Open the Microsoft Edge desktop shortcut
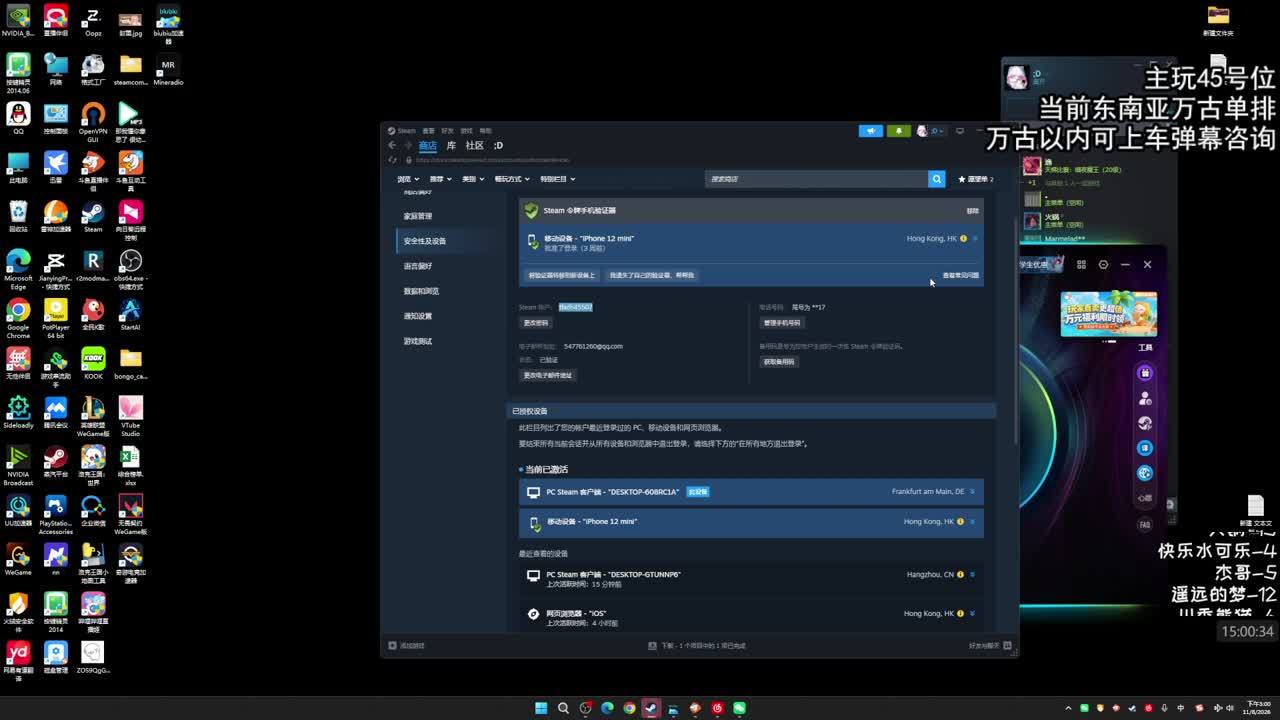 [x=18, y=267]
